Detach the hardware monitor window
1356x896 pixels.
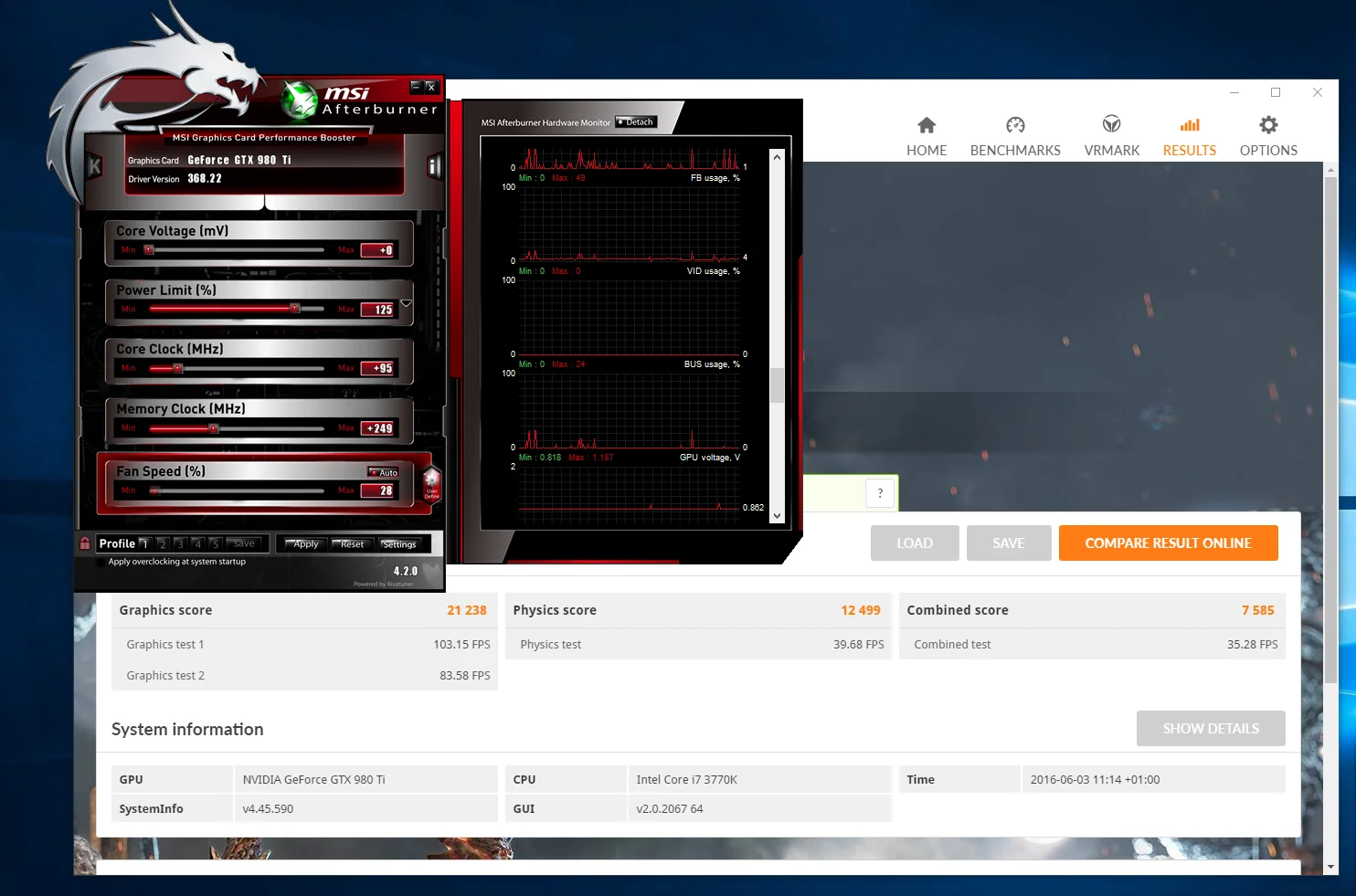pos(636,121)
